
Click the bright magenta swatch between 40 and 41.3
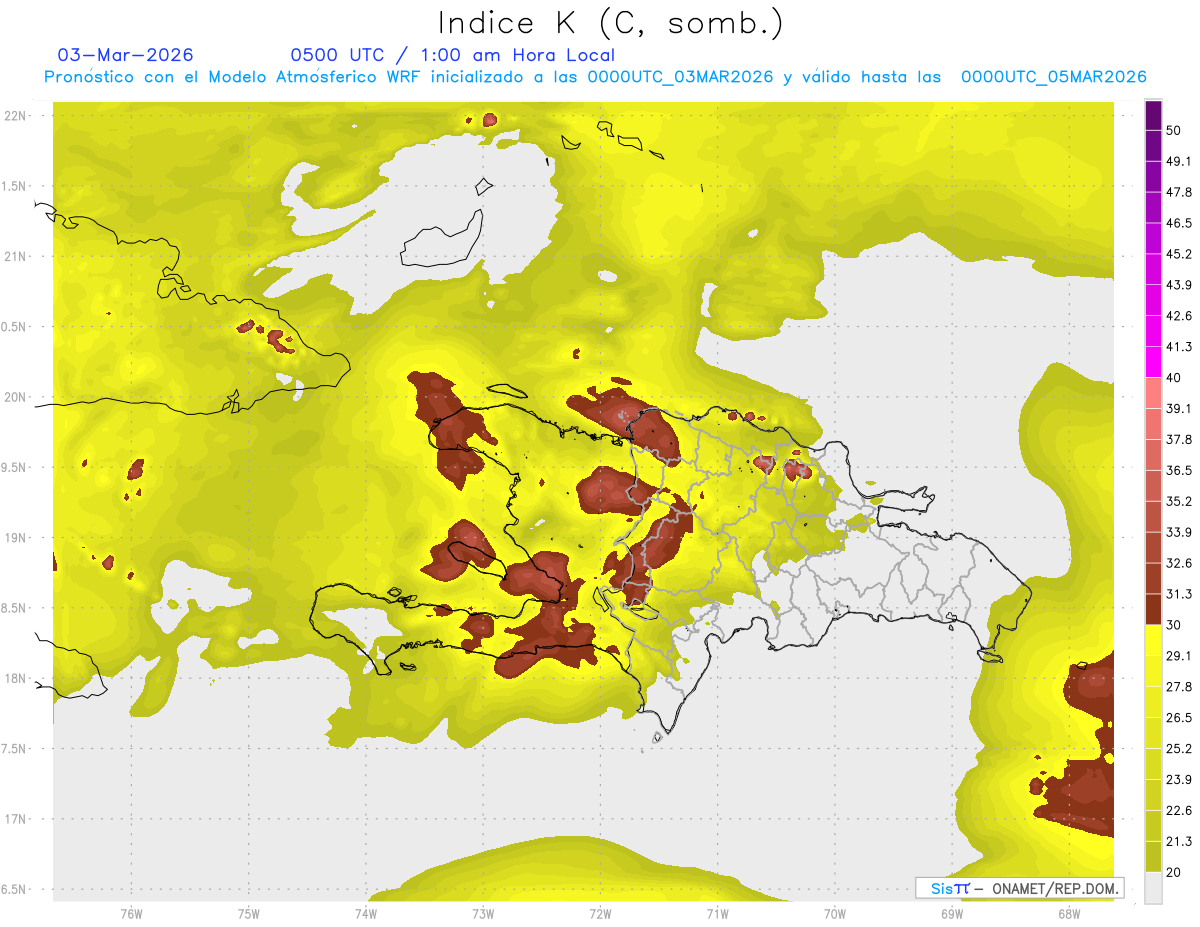[x=1154, y=362]
